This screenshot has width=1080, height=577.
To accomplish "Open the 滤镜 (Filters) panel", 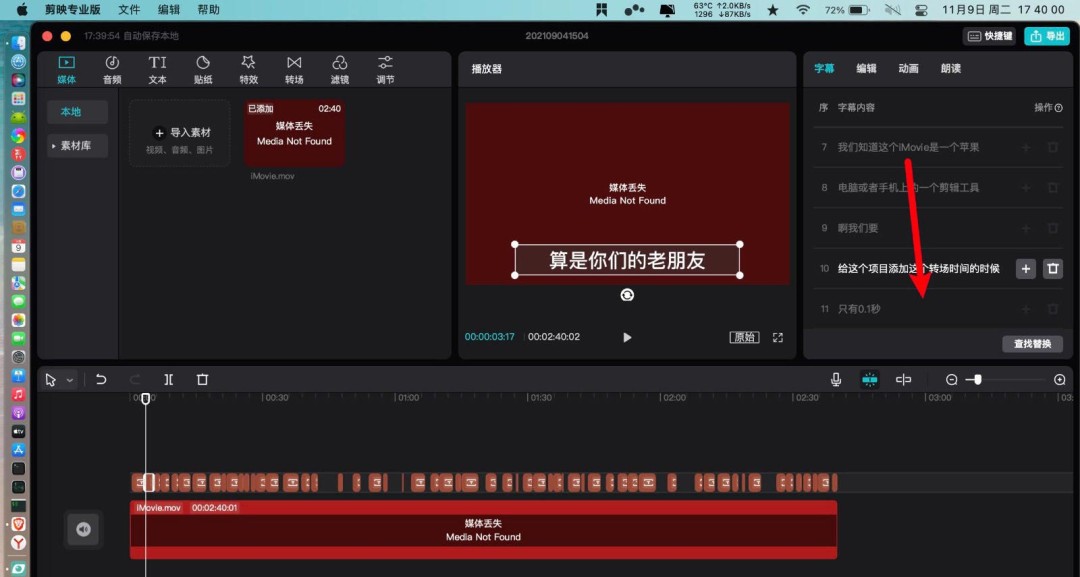I will click(x=339, y=68).
